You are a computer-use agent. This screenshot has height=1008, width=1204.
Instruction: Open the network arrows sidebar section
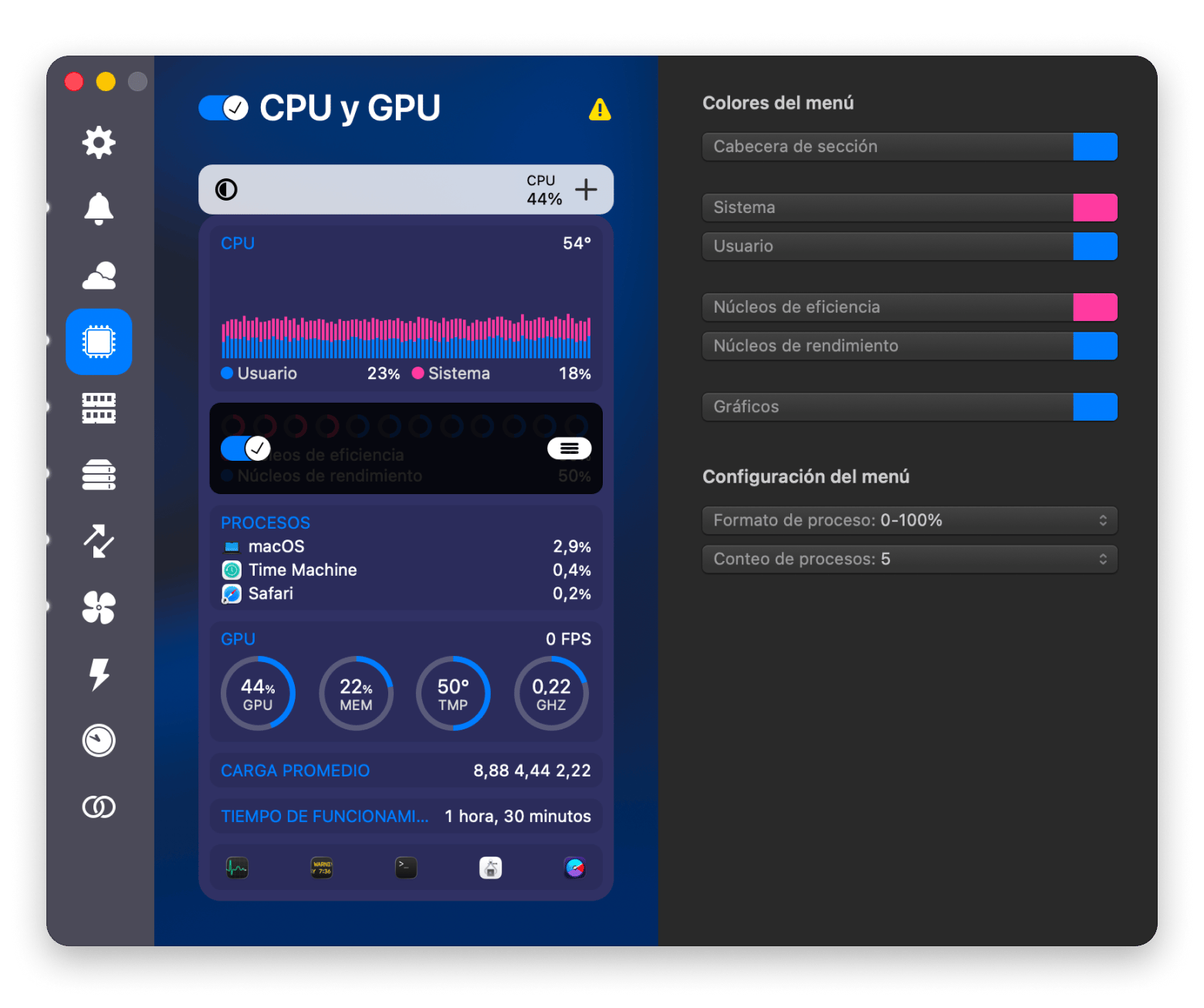point(99,541)
